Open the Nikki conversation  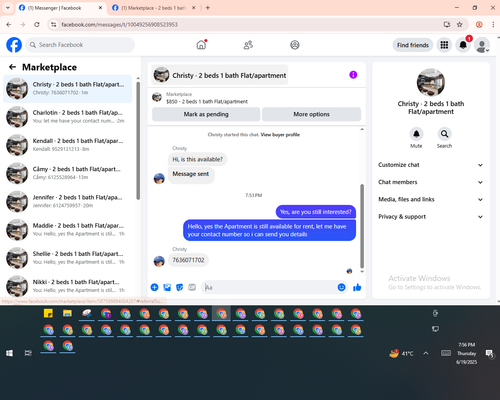(68, 286)
